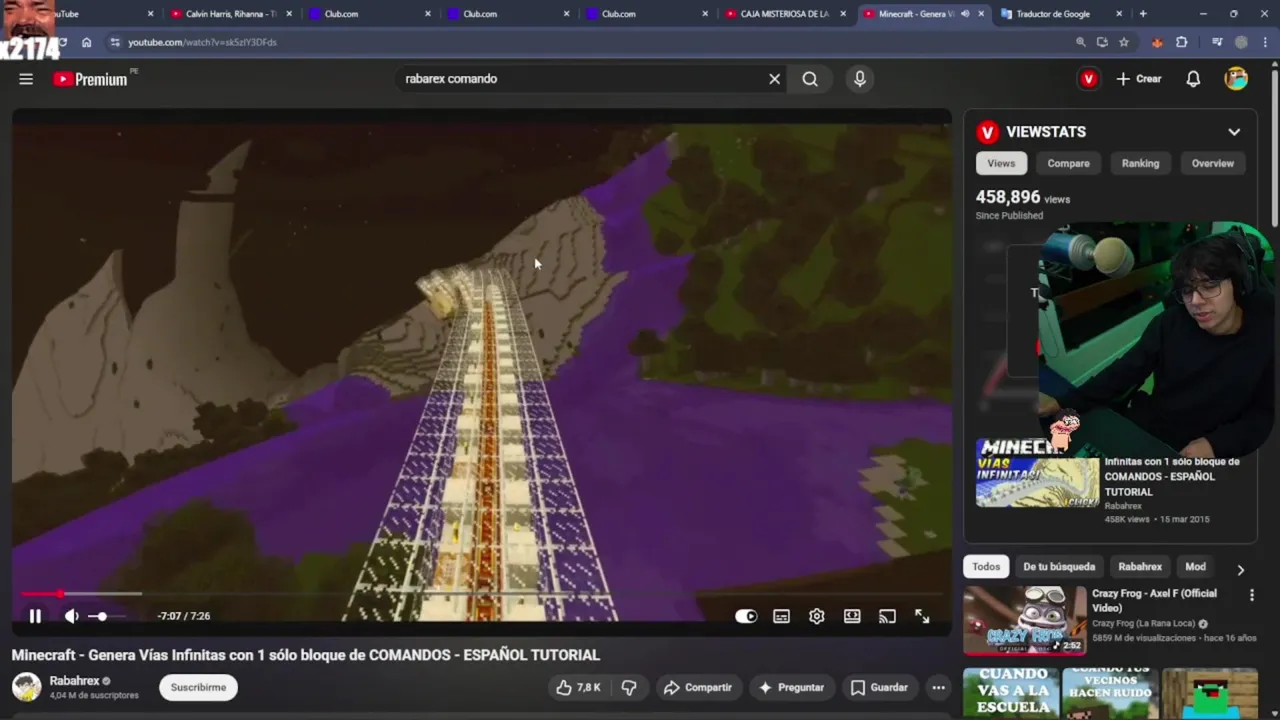The image size is (1280, 720).
Task: Cast video to a TV
Action: tap(887, 616)
